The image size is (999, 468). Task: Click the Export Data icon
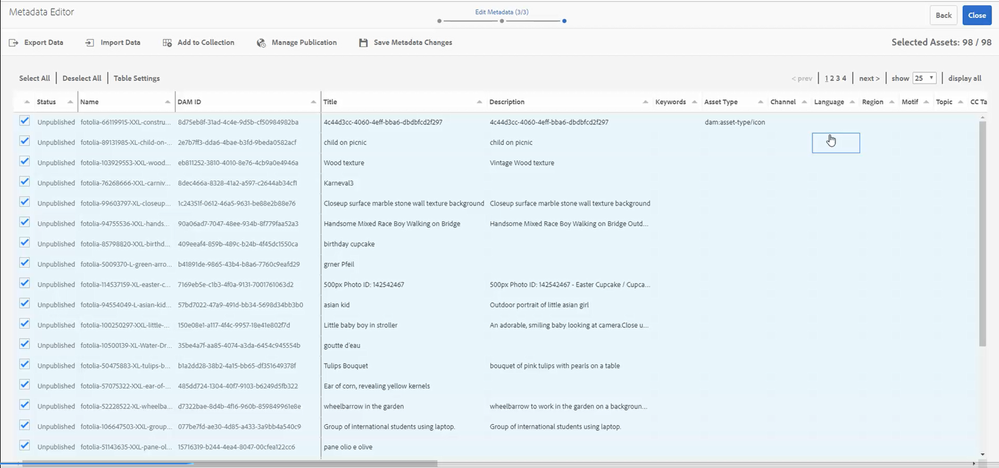[13, 43]
